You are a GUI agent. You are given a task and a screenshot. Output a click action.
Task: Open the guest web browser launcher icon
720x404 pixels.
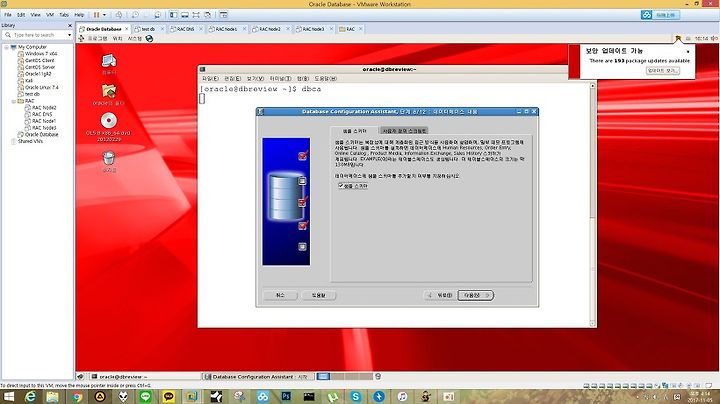149,39
